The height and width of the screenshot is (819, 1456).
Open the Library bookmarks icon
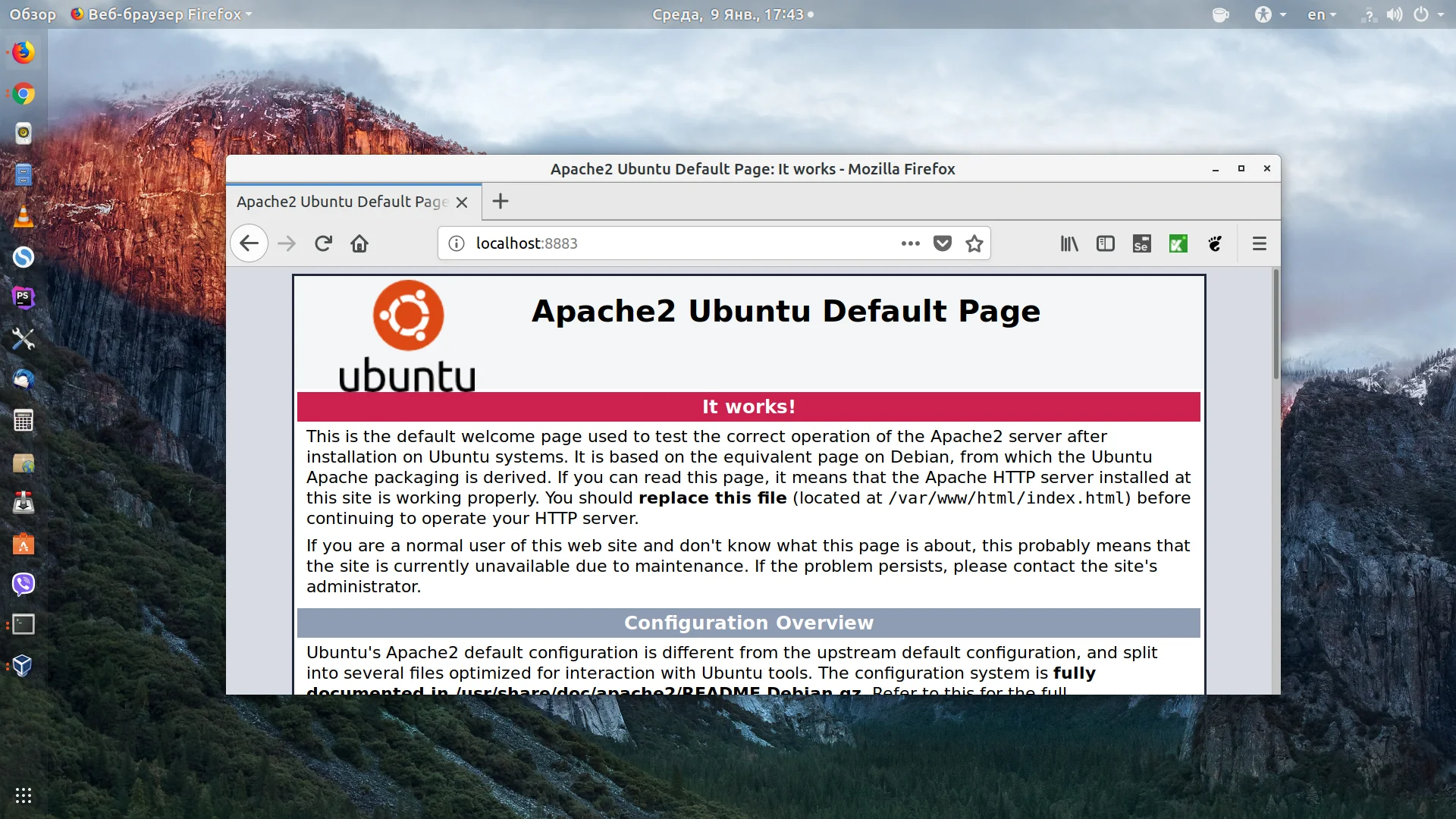click(1069, 243)
